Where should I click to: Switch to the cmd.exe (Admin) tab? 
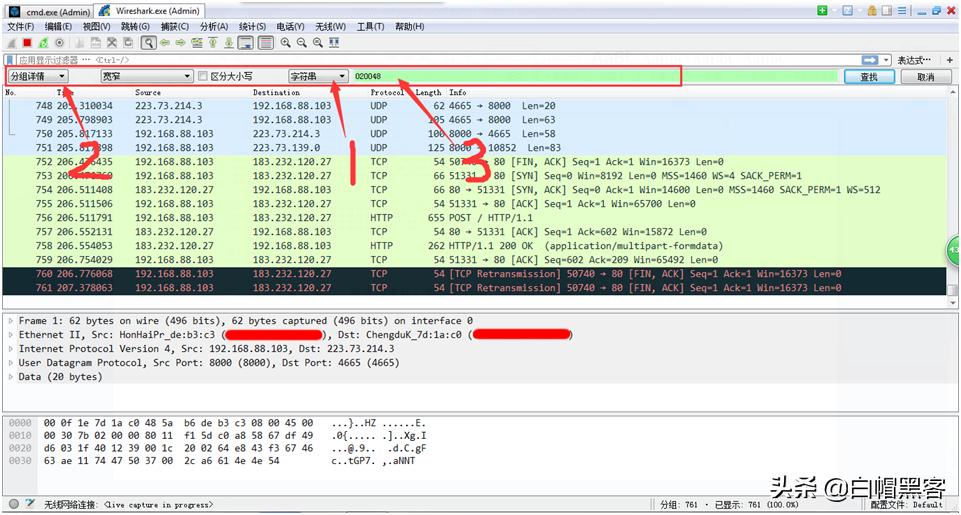click(47, 11)
